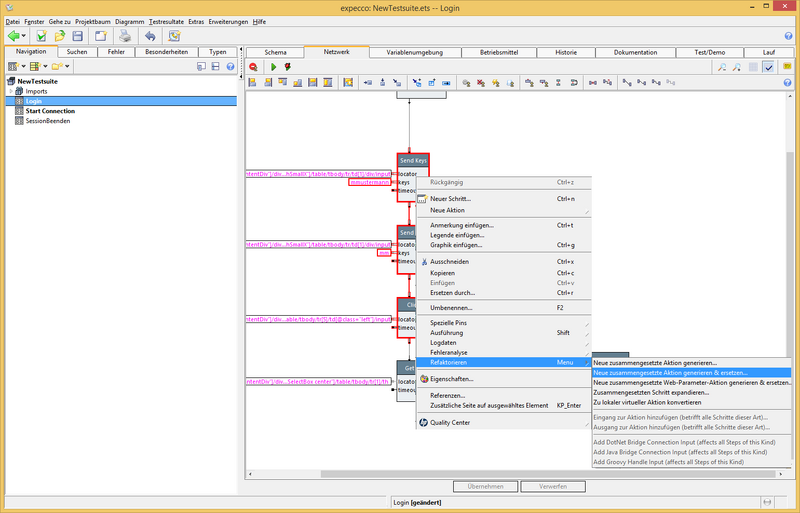Click the open folder toolbar icon
Viewport: 800px width, 513px height.
[x=60, y=36]
